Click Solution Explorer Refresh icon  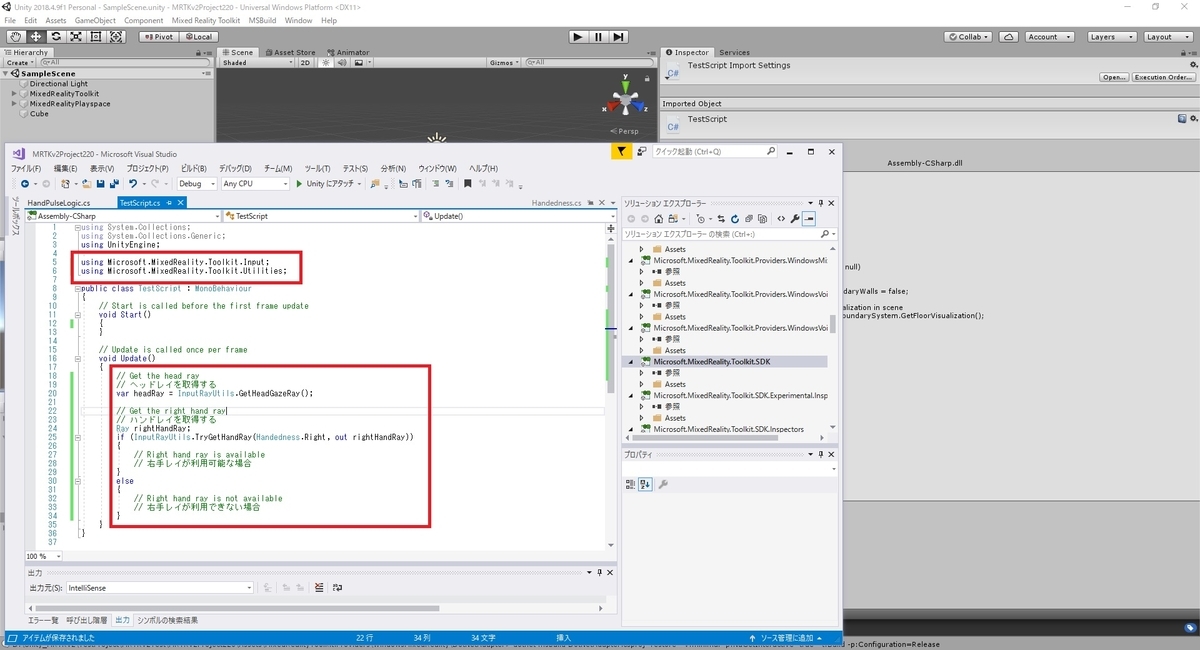click(736, 219)
